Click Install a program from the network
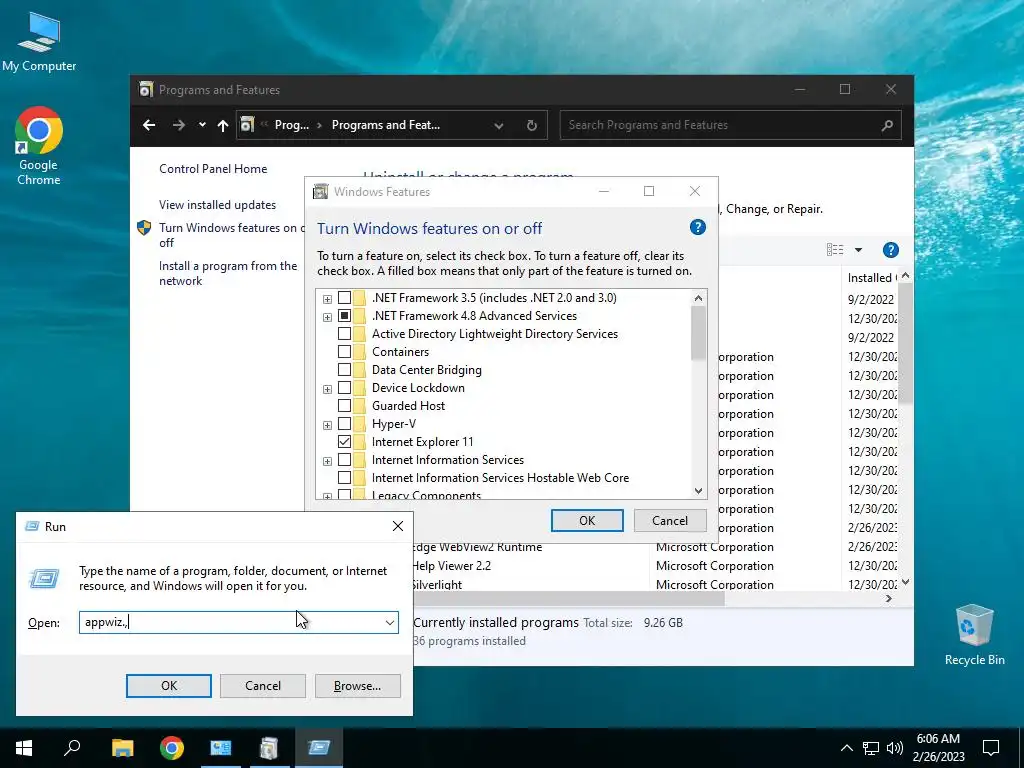Image resolution: width=1024 pixels, height=768 pixels. click(228, 274)
